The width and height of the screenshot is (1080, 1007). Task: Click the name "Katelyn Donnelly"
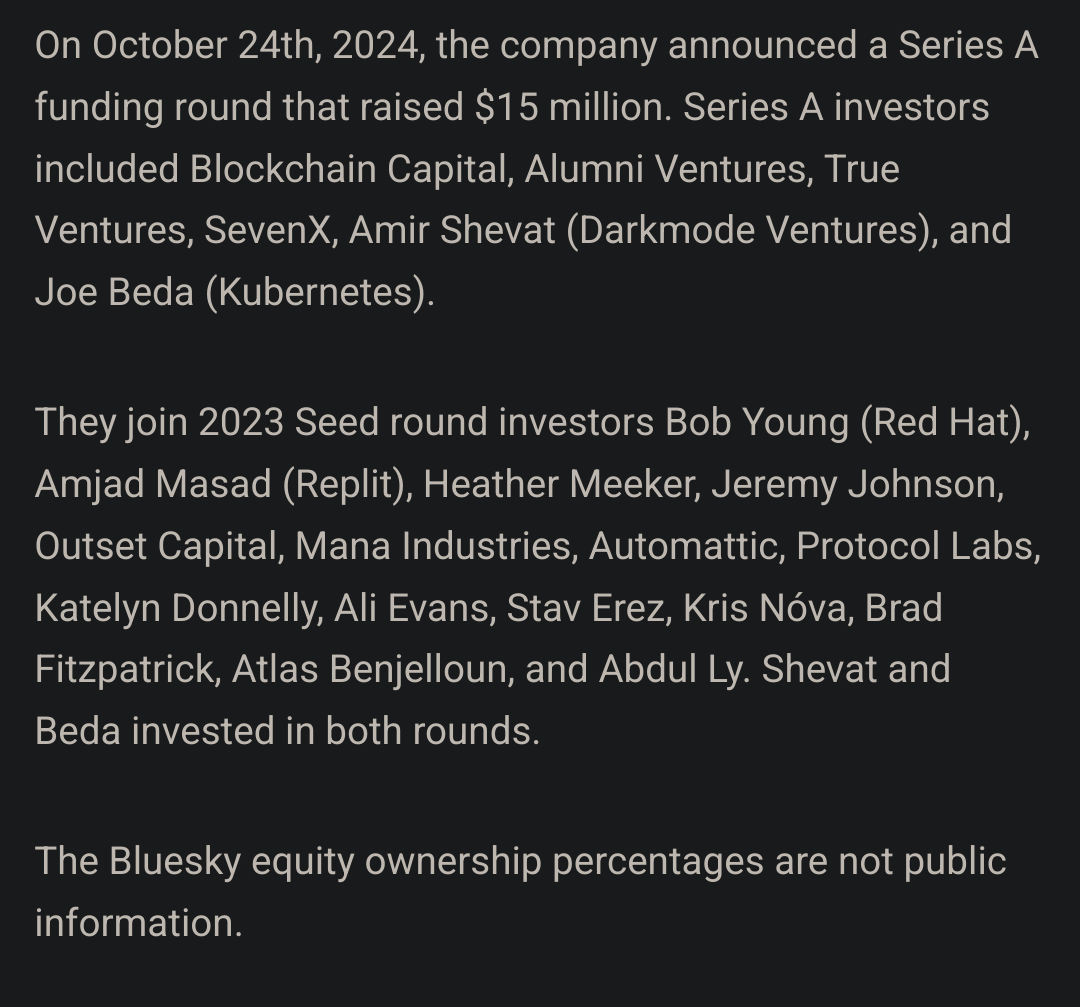click(176, 609)
